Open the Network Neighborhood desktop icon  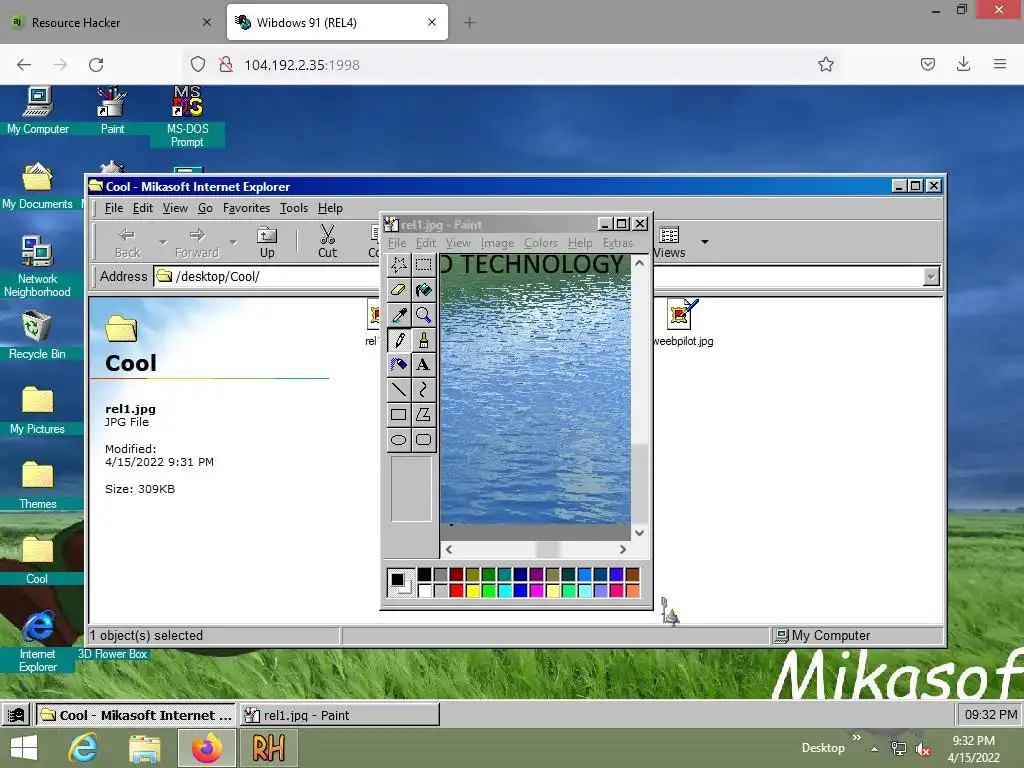37,266
